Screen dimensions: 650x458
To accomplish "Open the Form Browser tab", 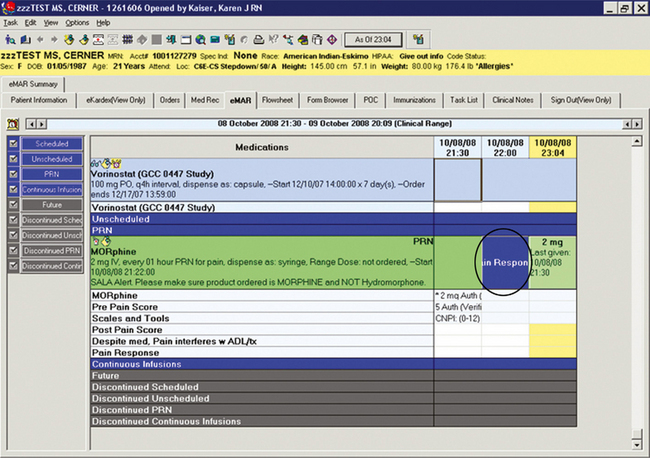I will [x=327, y=100].
